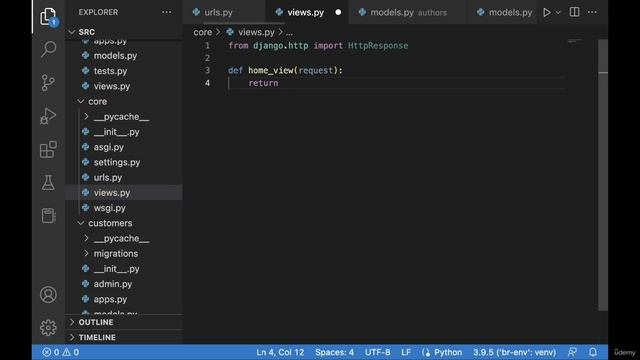
Task: Open the Accounts menu icon
Action: pyautogui.click(x=48, y=294)
